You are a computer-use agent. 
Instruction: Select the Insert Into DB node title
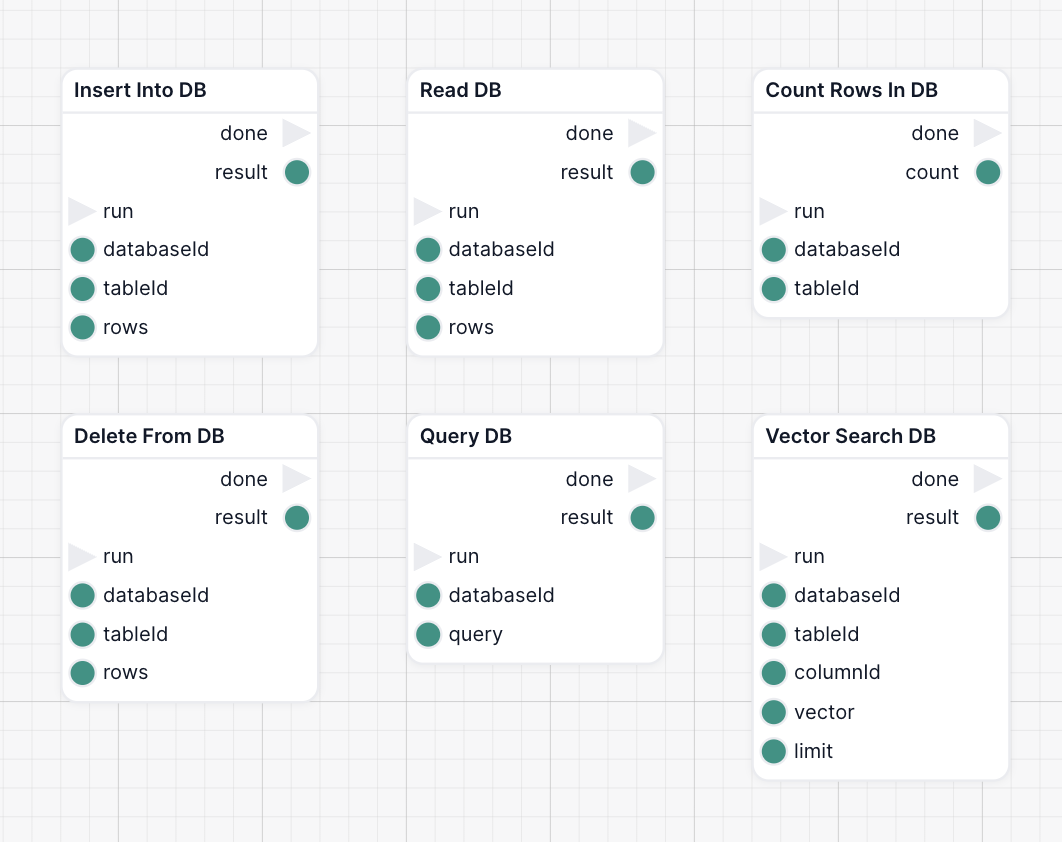click(x=140, y=90)
